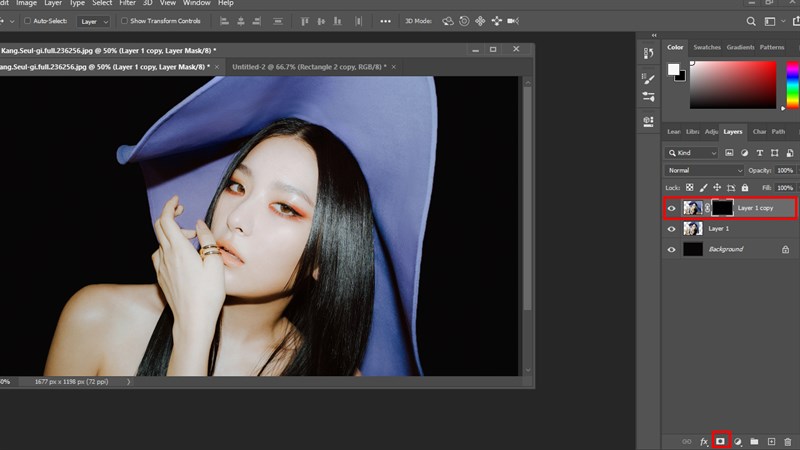Click the align bottom edges icon

point(337,21)
